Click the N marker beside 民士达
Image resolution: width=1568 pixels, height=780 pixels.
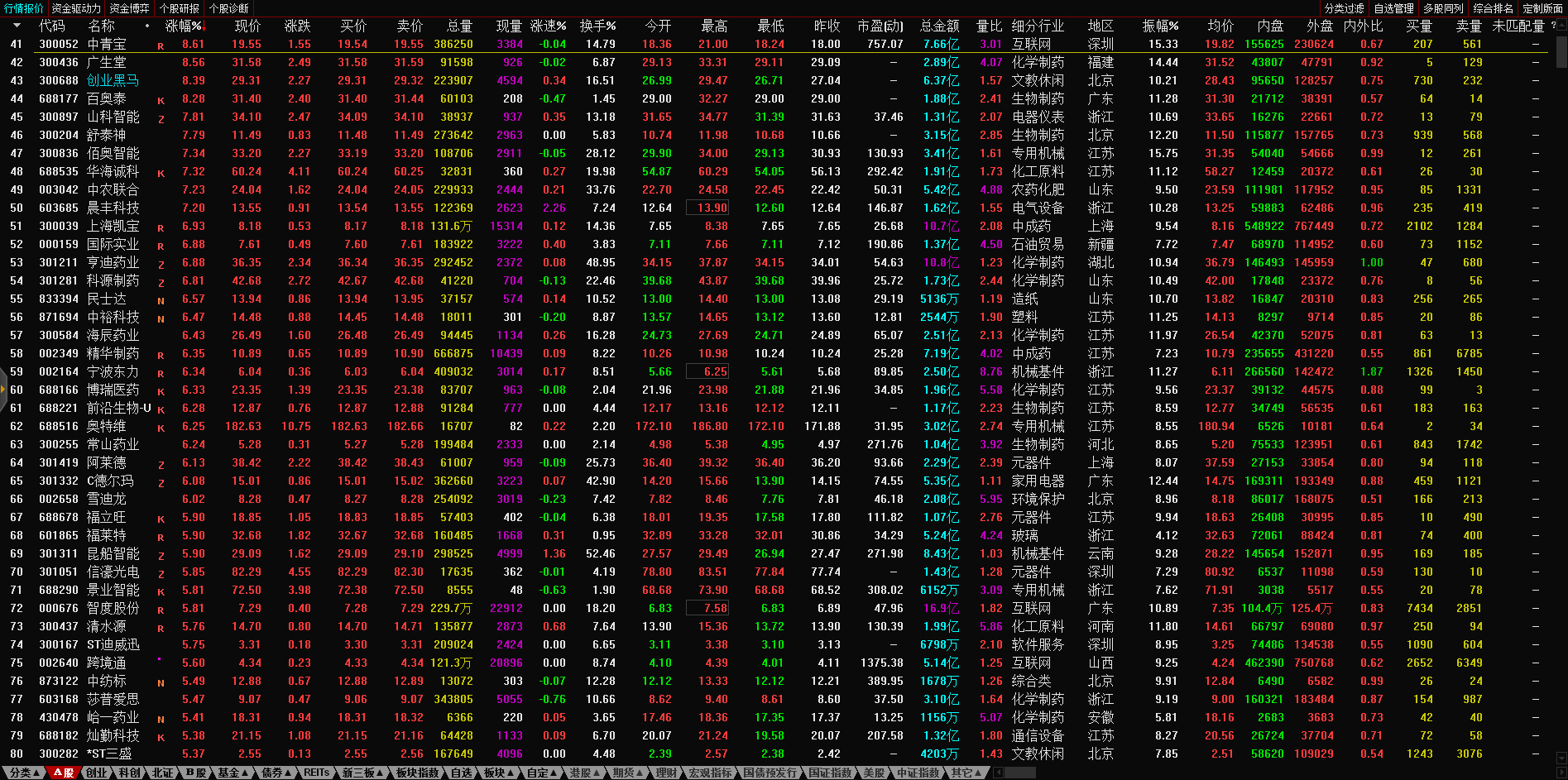pyautogui.click(x=161, y=300)
